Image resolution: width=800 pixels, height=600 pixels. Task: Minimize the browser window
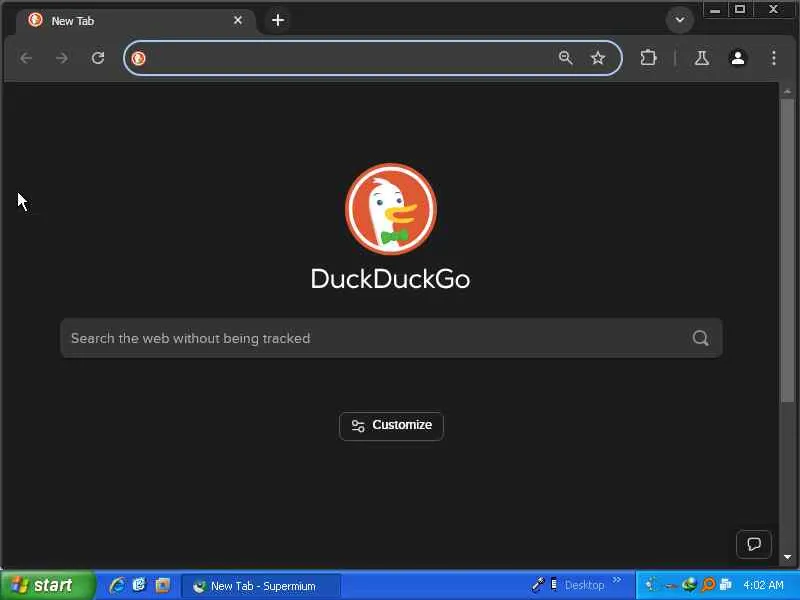(x=715, y=10)
